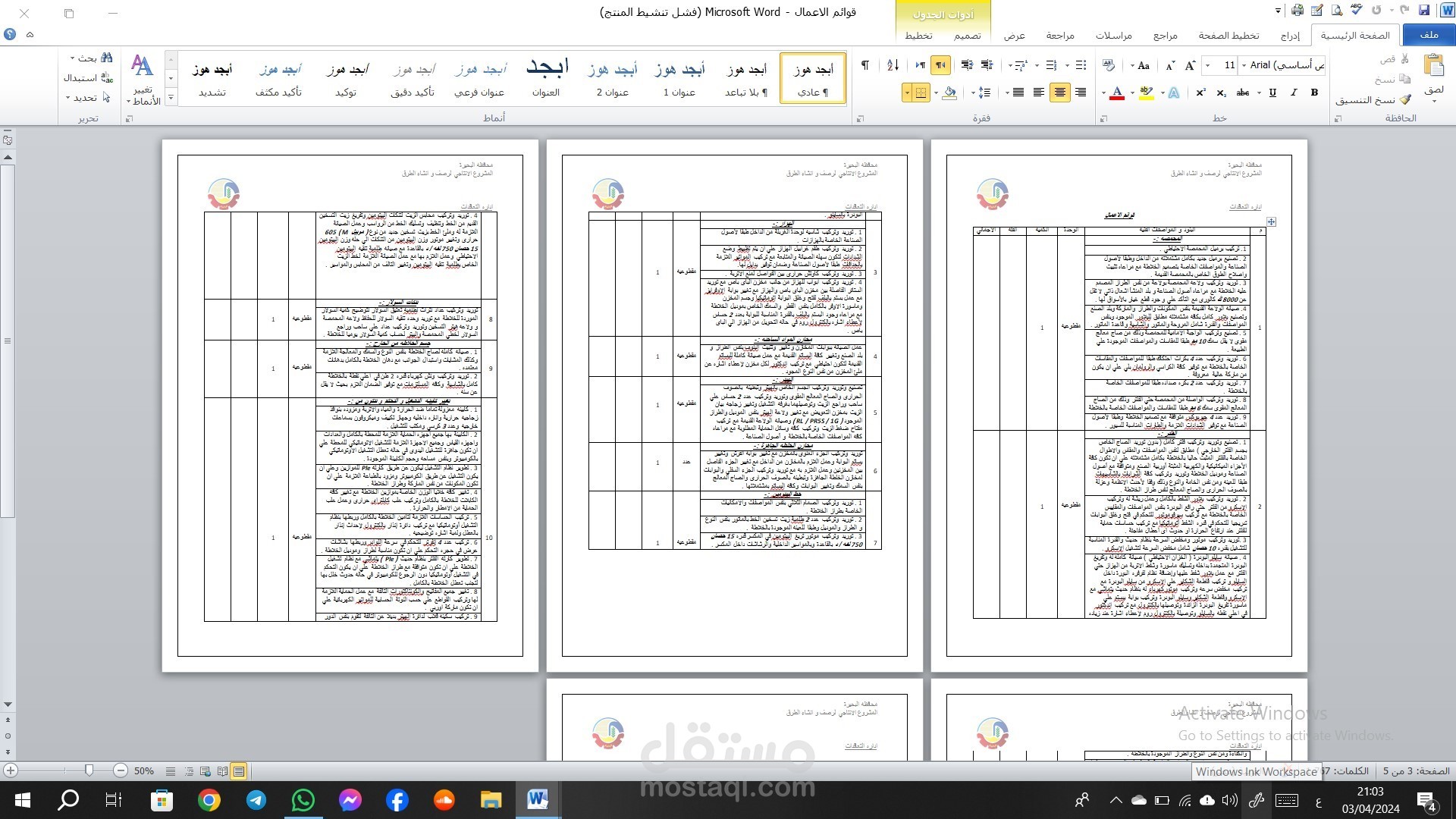Click the Help question mark icon
The height and width of the screenshot is (819, 1456).
click(x=10, y=34)
